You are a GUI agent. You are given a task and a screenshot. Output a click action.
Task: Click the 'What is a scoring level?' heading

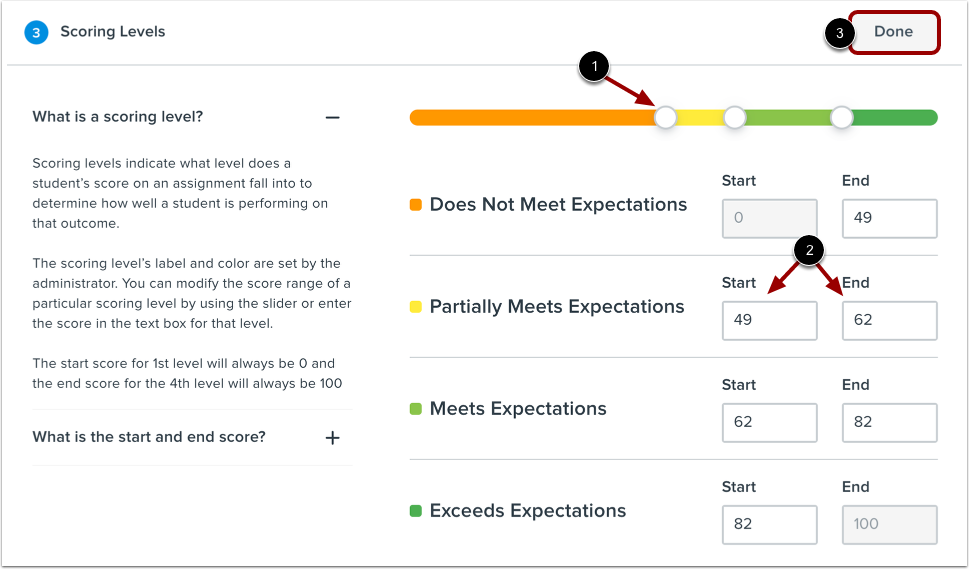pyautogui.click(x=118, y=117)
